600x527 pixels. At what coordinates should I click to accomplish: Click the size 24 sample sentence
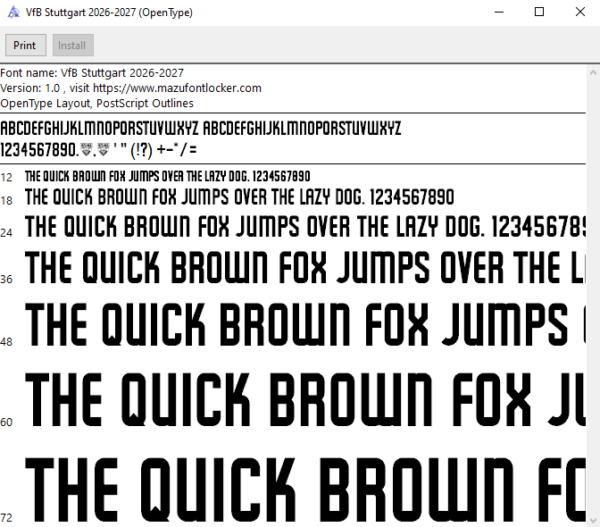tap(305, 226)
